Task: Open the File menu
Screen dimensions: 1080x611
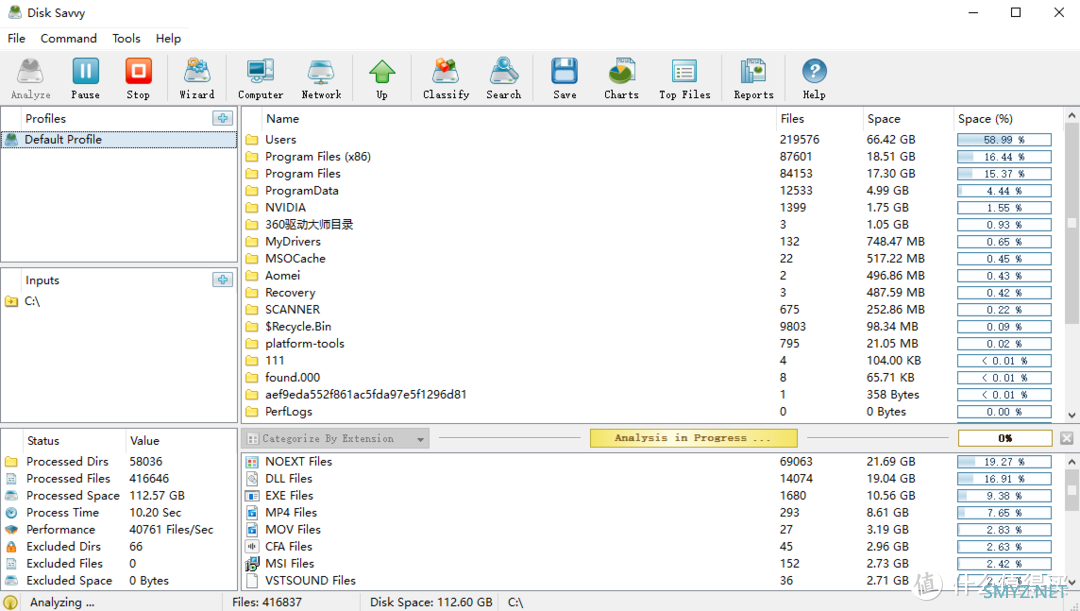Action: click(x=17, y=39)
